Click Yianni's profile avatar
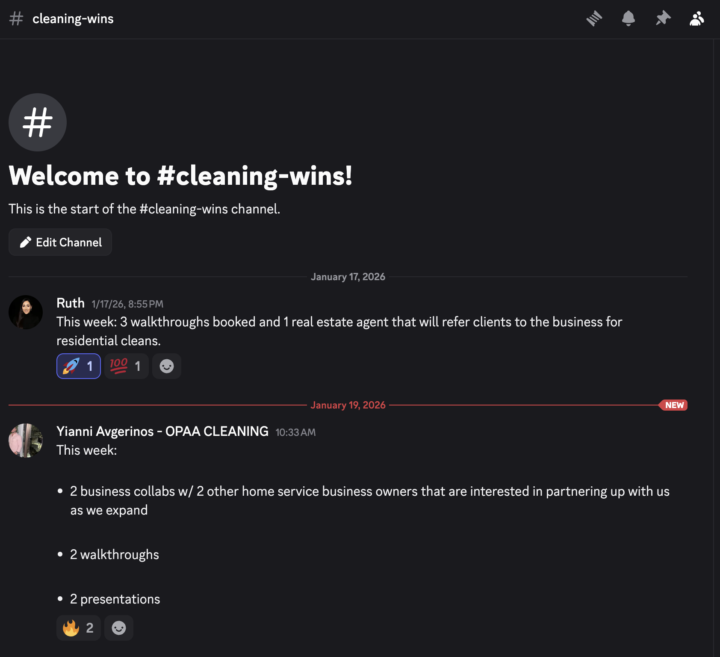Image resolution: width=720 pixels, height=657 pixels. pos(26,440)
